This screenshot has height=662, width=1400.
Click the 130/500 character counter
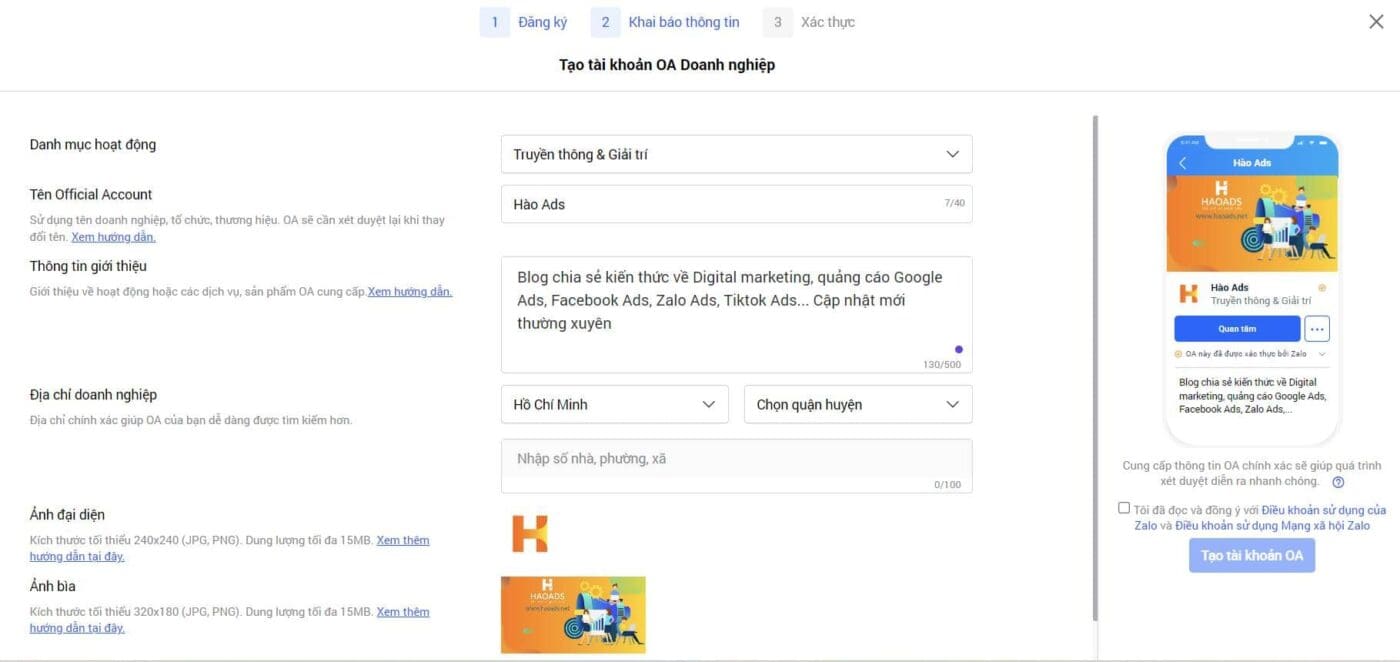point(941,365)
